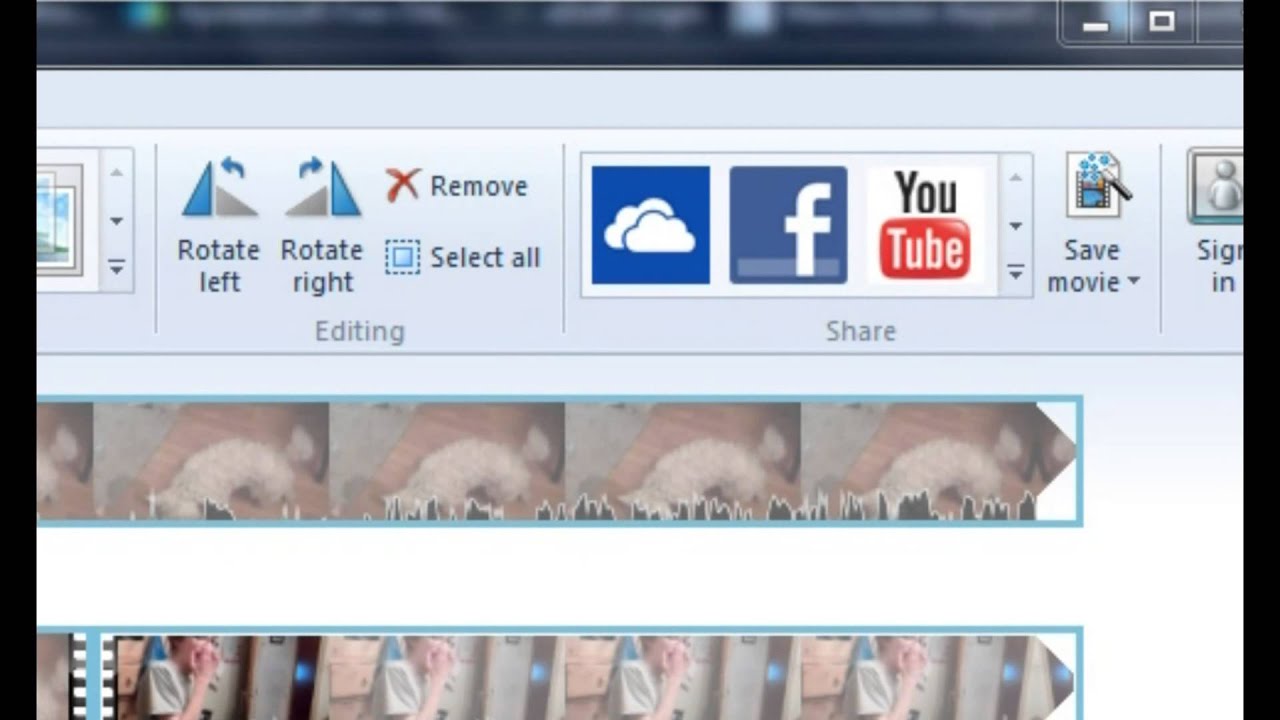Click the Rotate right icon
The image size is (1280, 720).
click(322, 187)
